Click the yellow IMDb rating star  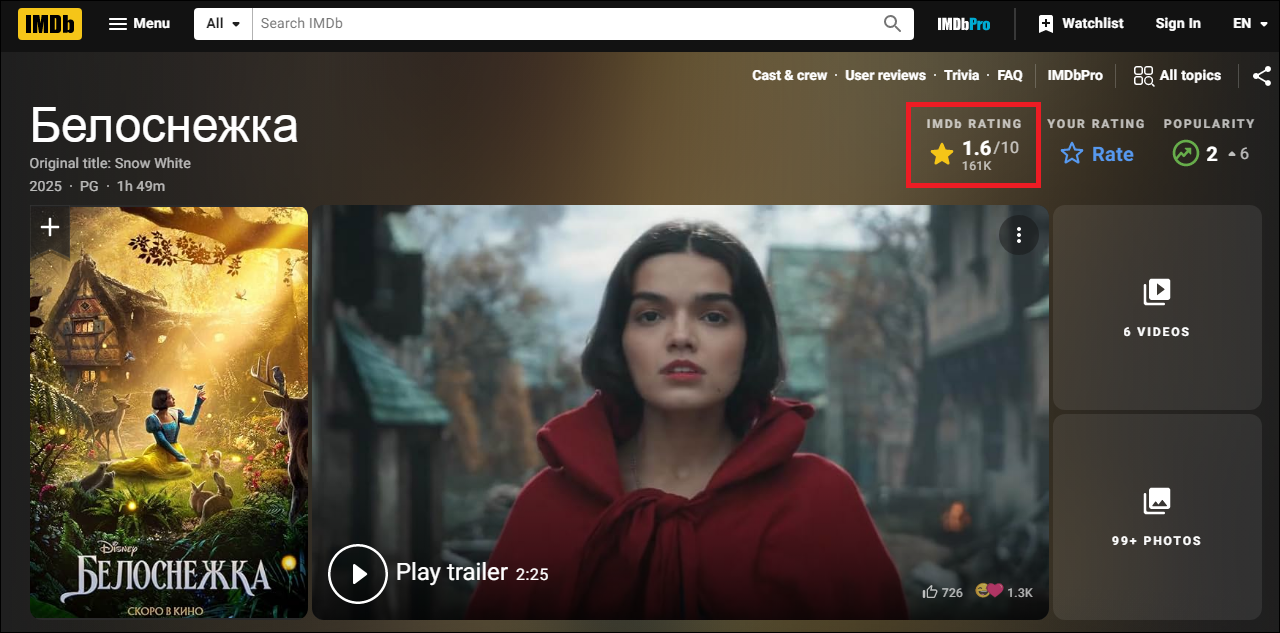point(941,153)
